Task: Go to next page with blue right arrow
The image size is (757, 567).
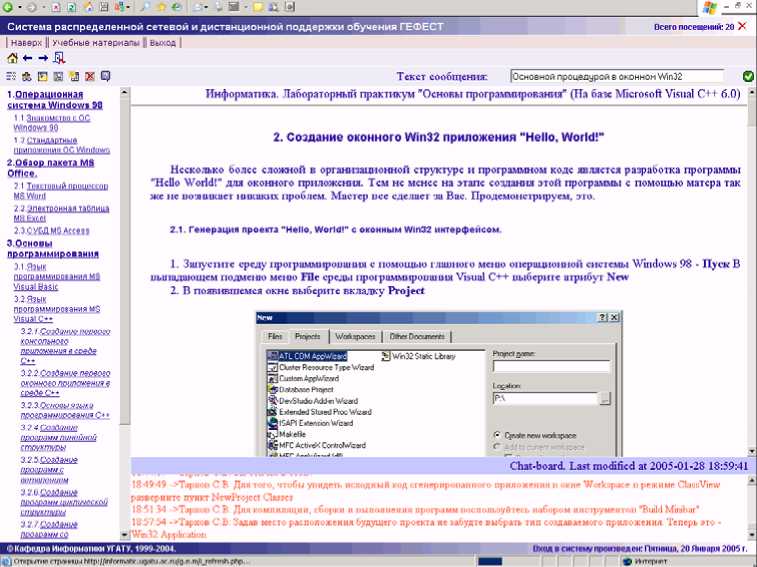Action: (43, 58)
